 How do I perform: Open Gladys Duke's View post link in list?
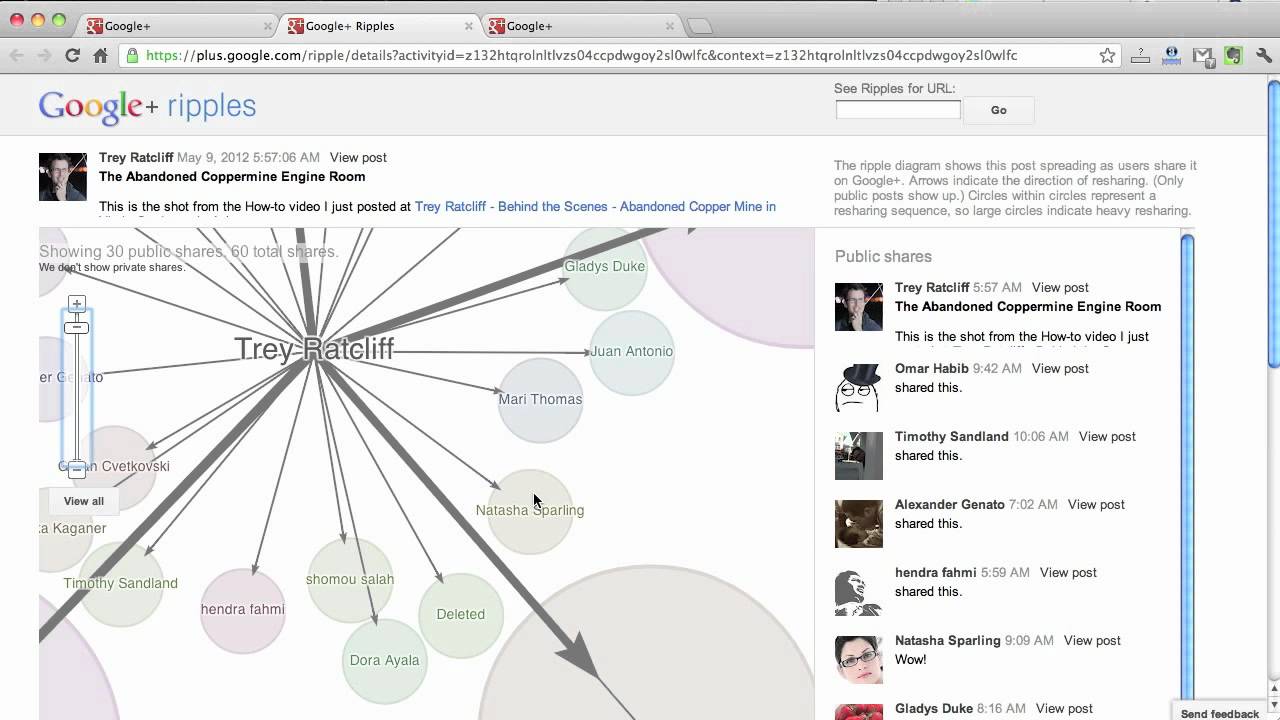[x=1064, y=709]
